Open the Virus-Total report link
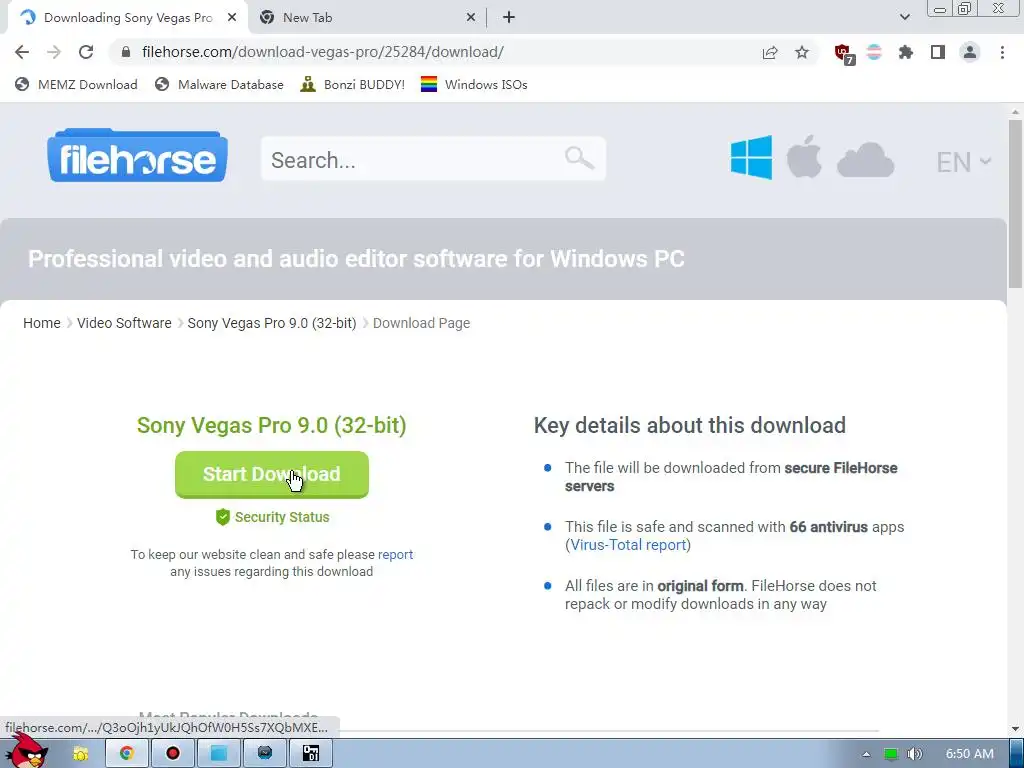The width and height of the screenshot is (1024, 768). [x=628, y=545]
